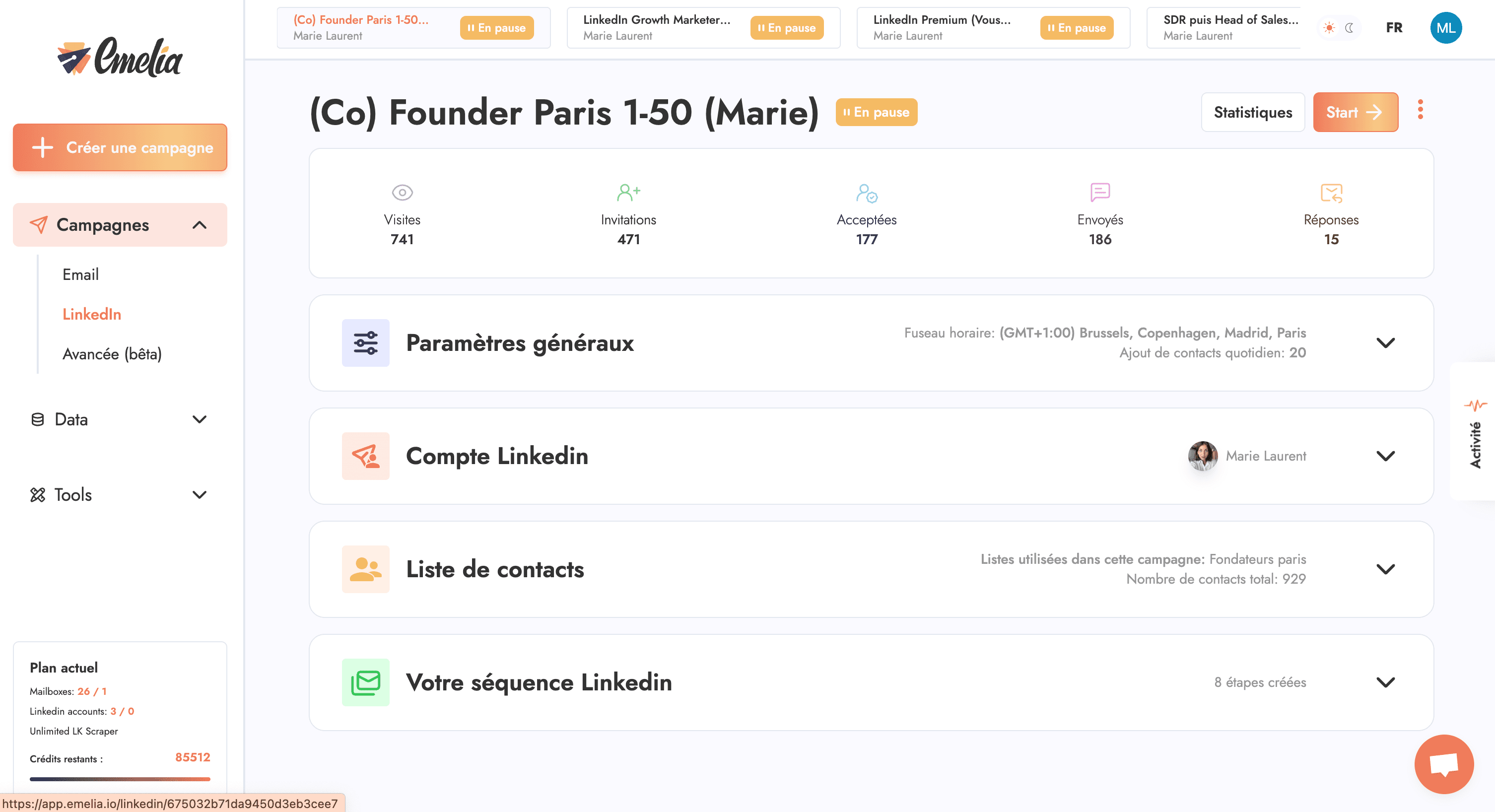Click the Linkedin accounts 3 / 0 line

tap(82, 711)
